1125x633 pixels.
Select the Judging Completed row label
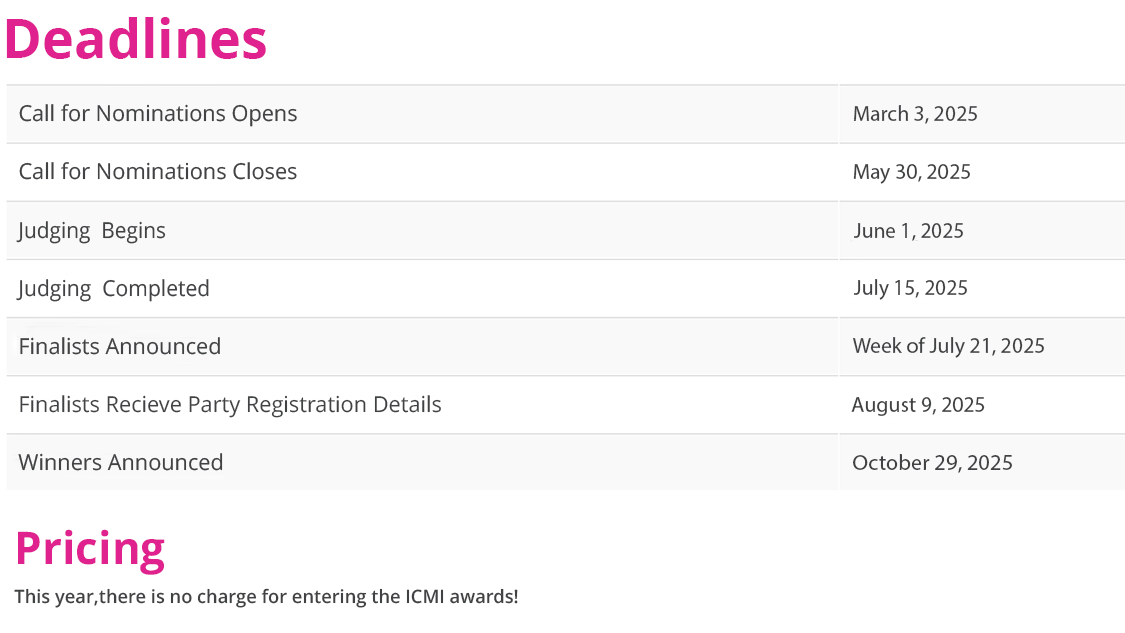point(114,289)
